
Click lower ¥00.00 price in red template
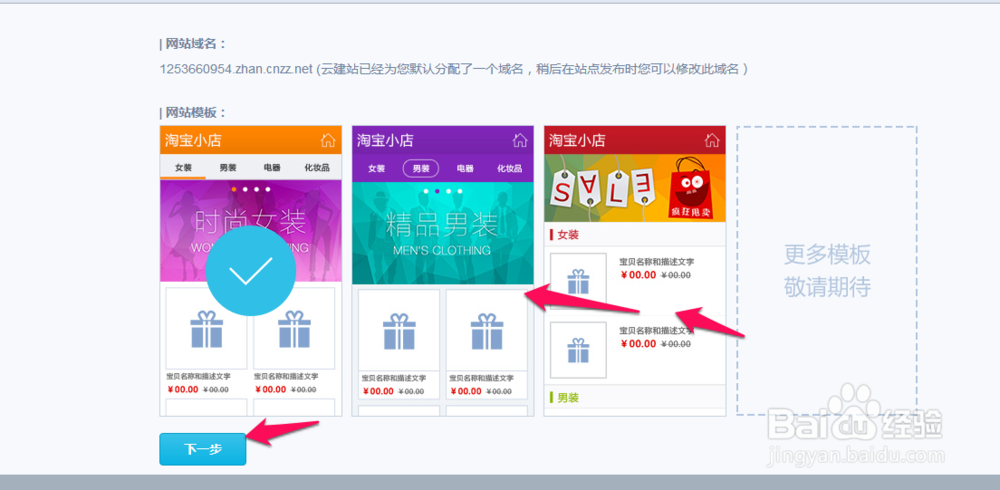638,344
